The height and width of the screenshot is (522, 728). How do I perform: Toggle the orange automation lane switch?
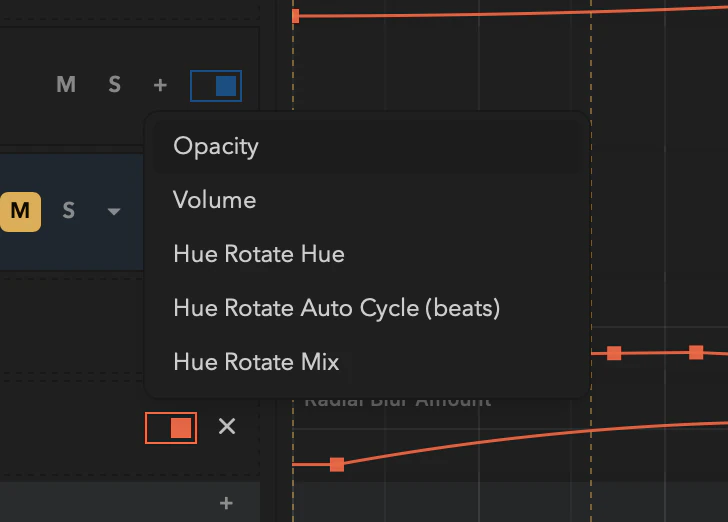point(171,428)
